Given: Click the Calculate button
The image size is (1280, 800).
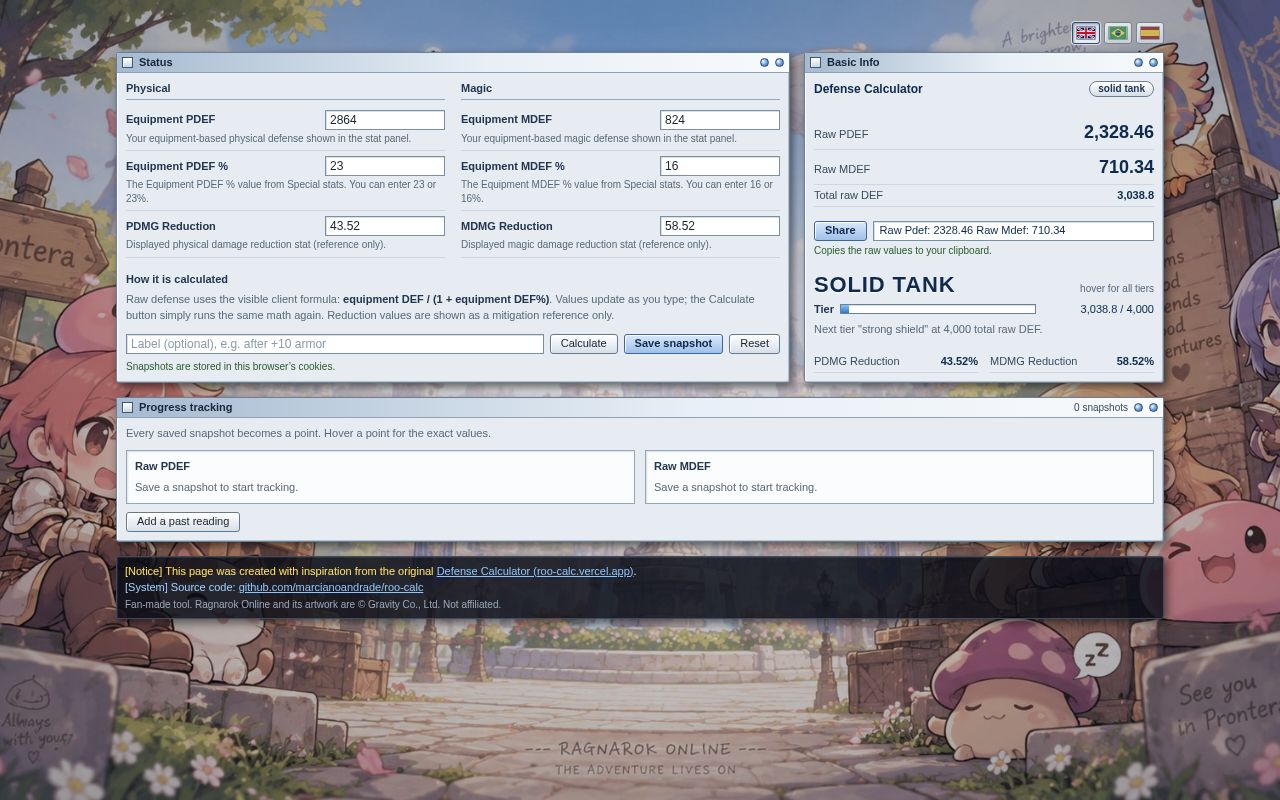Looking at the screenshot, I should (x=583, y=344).
